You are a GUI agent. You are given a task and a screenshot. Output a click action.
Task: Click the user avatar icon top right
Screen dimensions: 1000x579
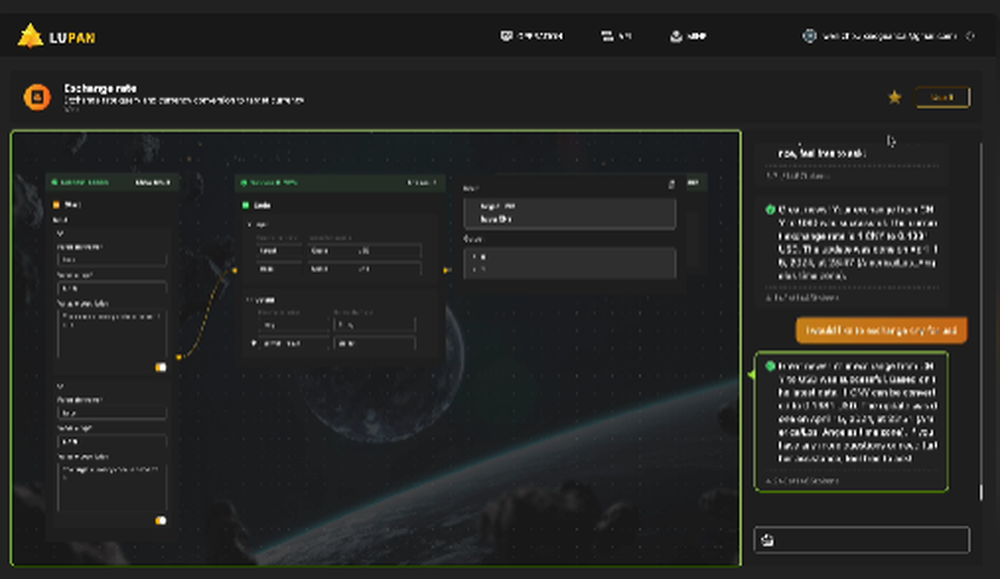[807, 36]
